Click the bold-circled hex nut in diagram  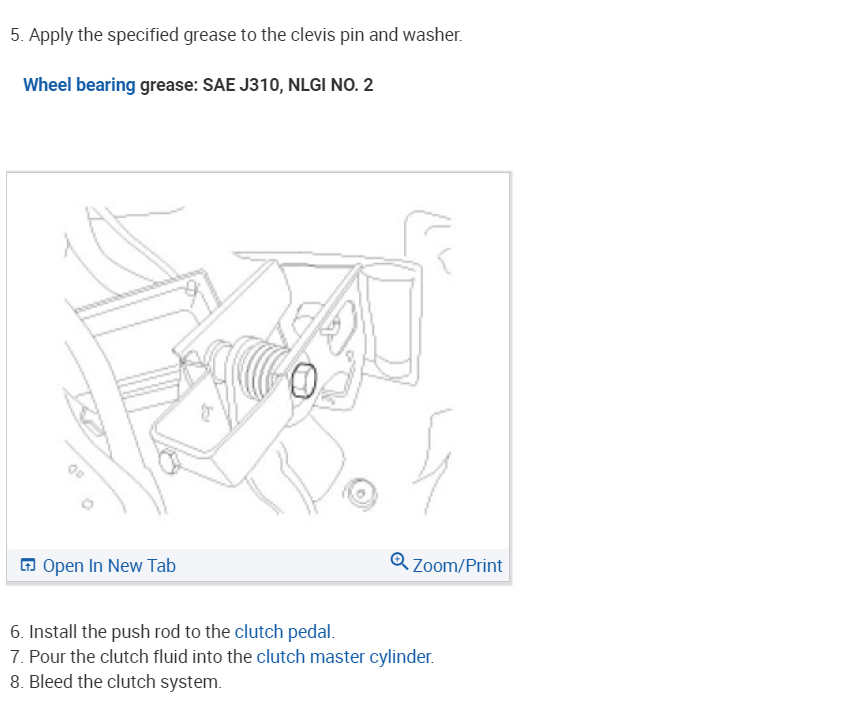click(x=303, y=381)
